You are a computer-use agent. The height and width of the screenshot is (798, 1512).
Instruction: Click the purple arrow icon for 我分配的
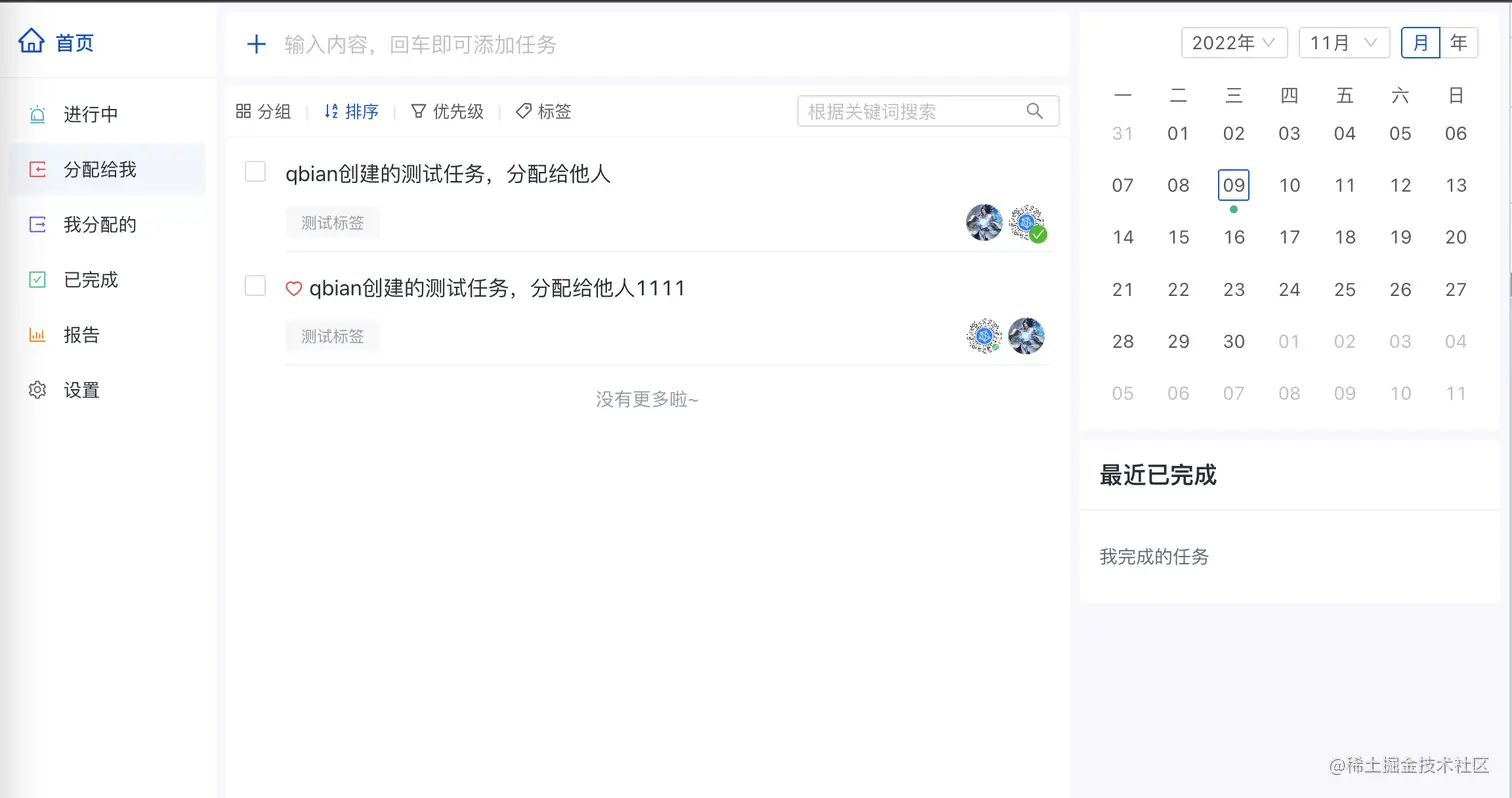tap(38, 225)
